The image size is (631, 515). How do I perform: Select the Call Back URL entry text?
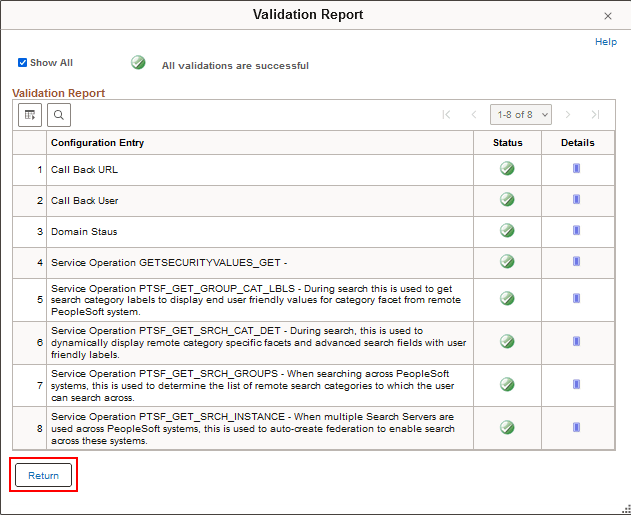85,170
